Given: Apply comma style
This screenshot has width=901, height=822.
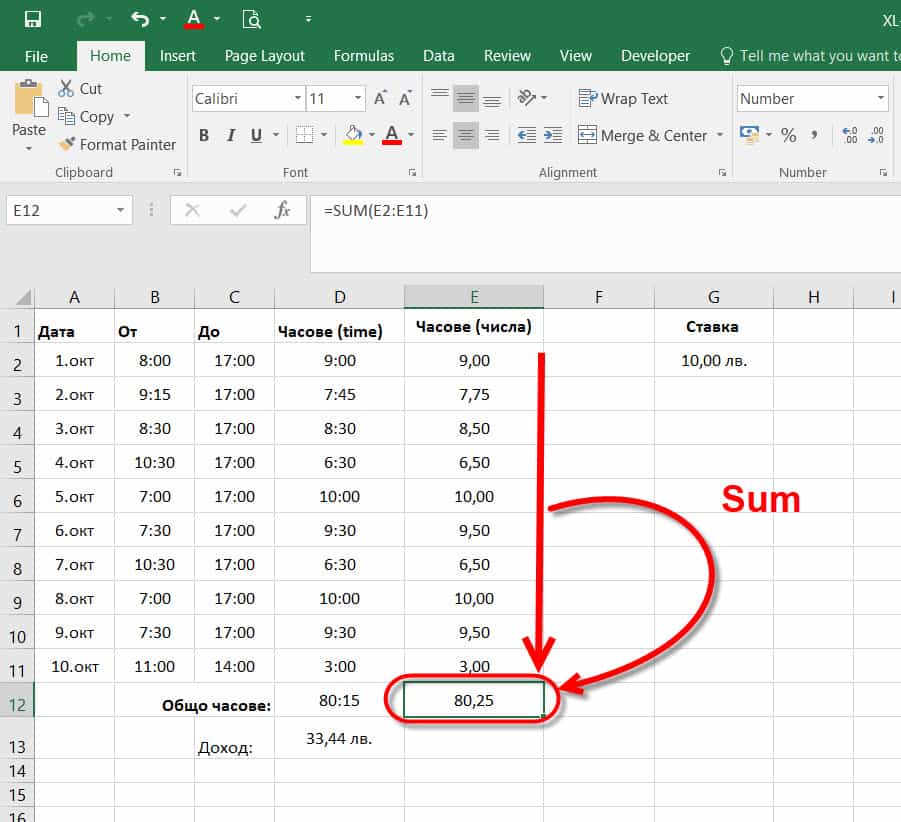Looking at the screenshot, I should tap(815, 136).
